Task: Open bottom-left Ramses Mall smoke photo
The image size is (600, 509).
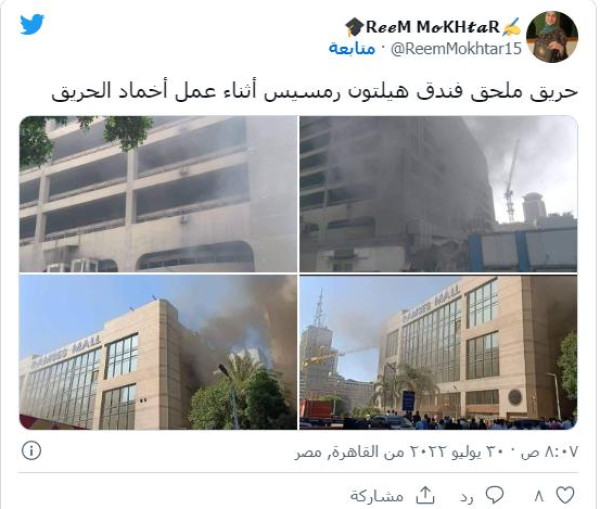Action: click(x=158, y=352)
